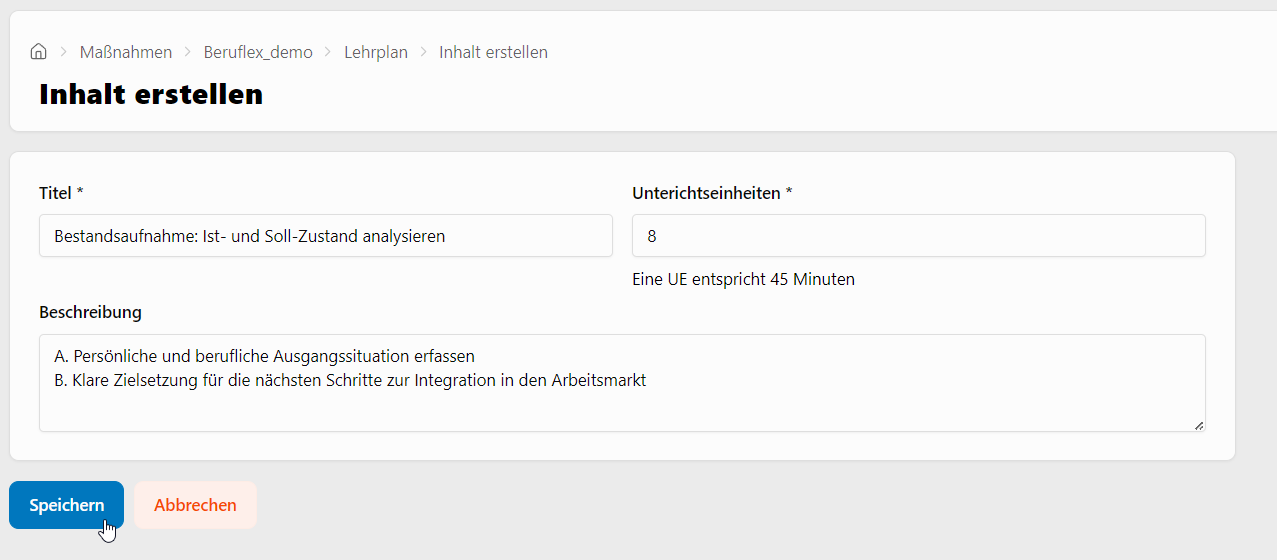Focus the Titel text field
1277x560 pixels.
[x=326, y=236]
